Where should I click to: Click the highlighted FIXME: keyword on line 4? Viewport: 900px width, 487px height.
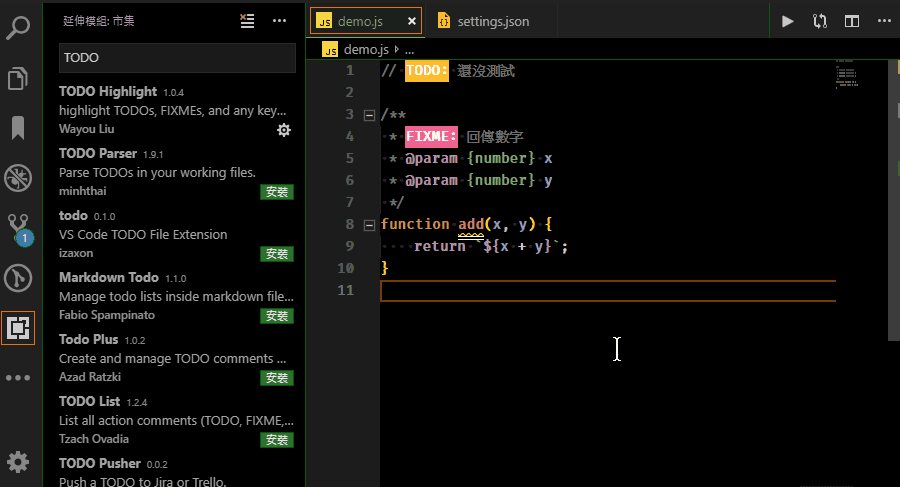(431, 137)
